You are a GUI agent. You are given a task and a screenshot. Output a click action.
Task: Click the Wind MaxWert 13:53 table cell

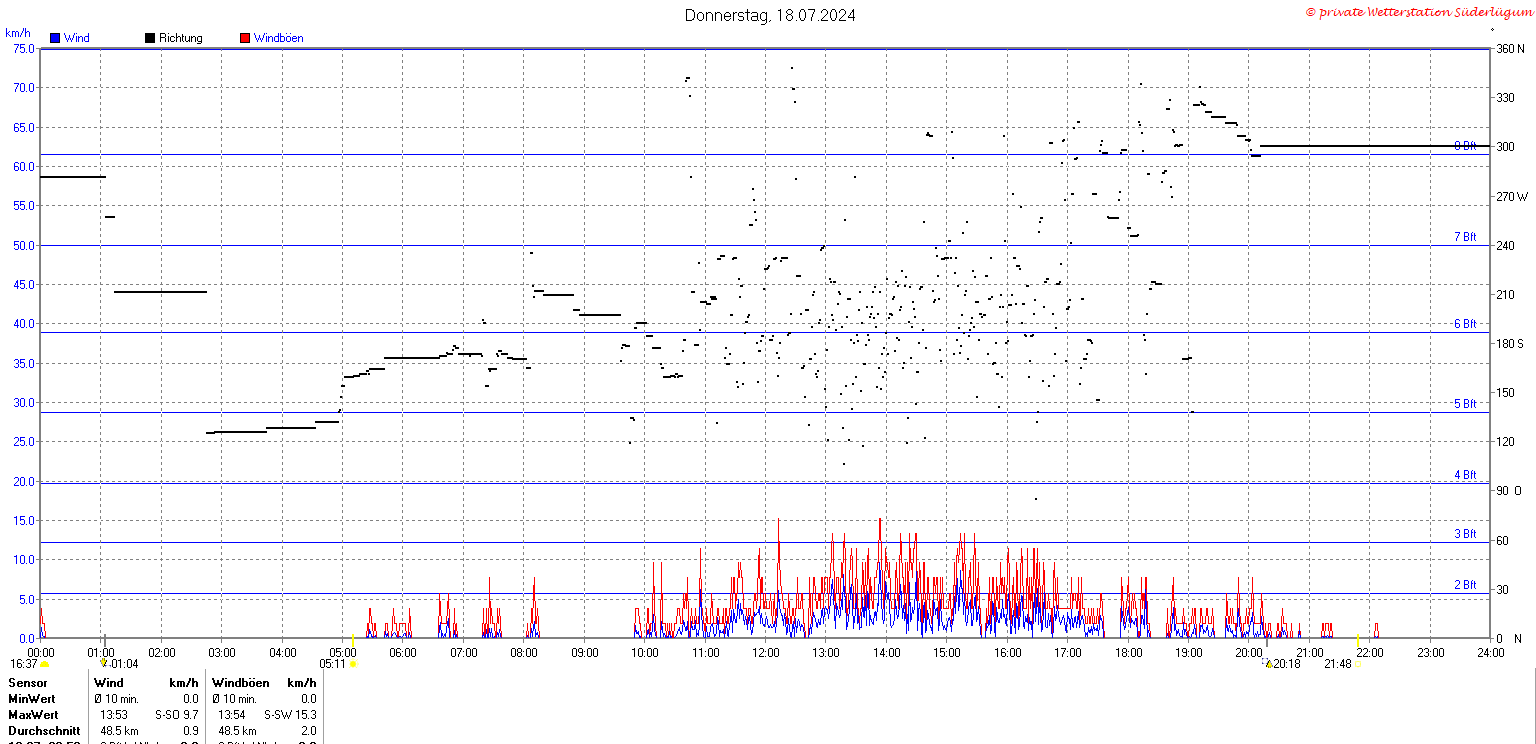pyautogui.click(x=112, y=715)
